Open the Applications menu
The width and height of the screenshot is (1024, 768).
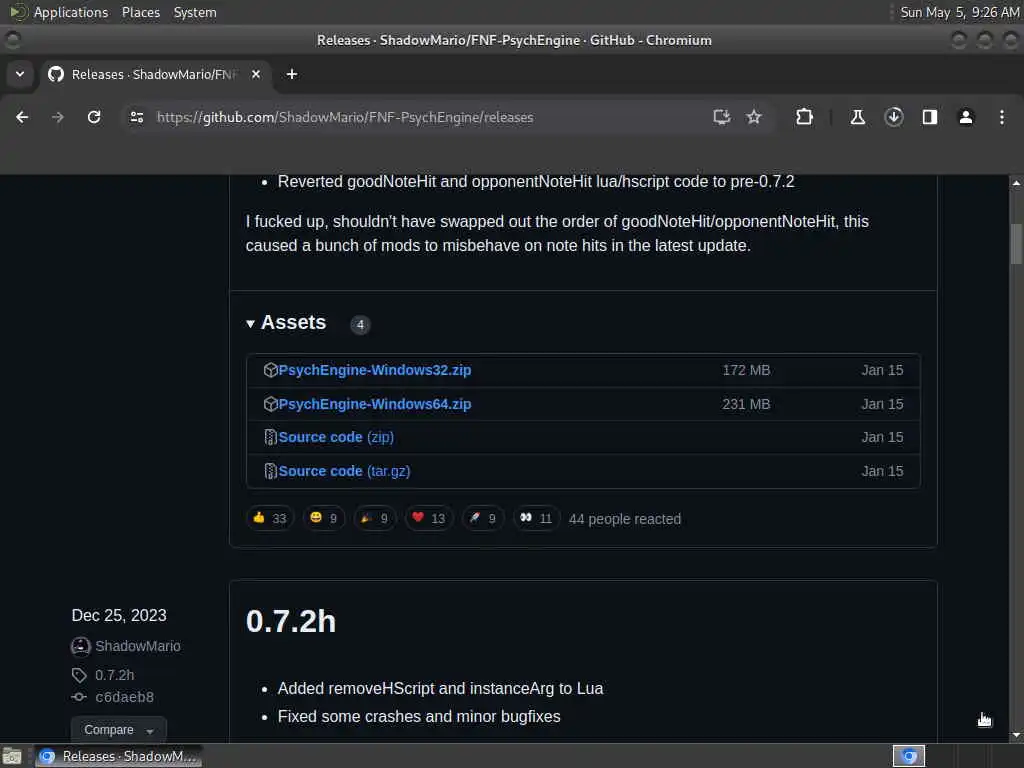click(71, 12)
